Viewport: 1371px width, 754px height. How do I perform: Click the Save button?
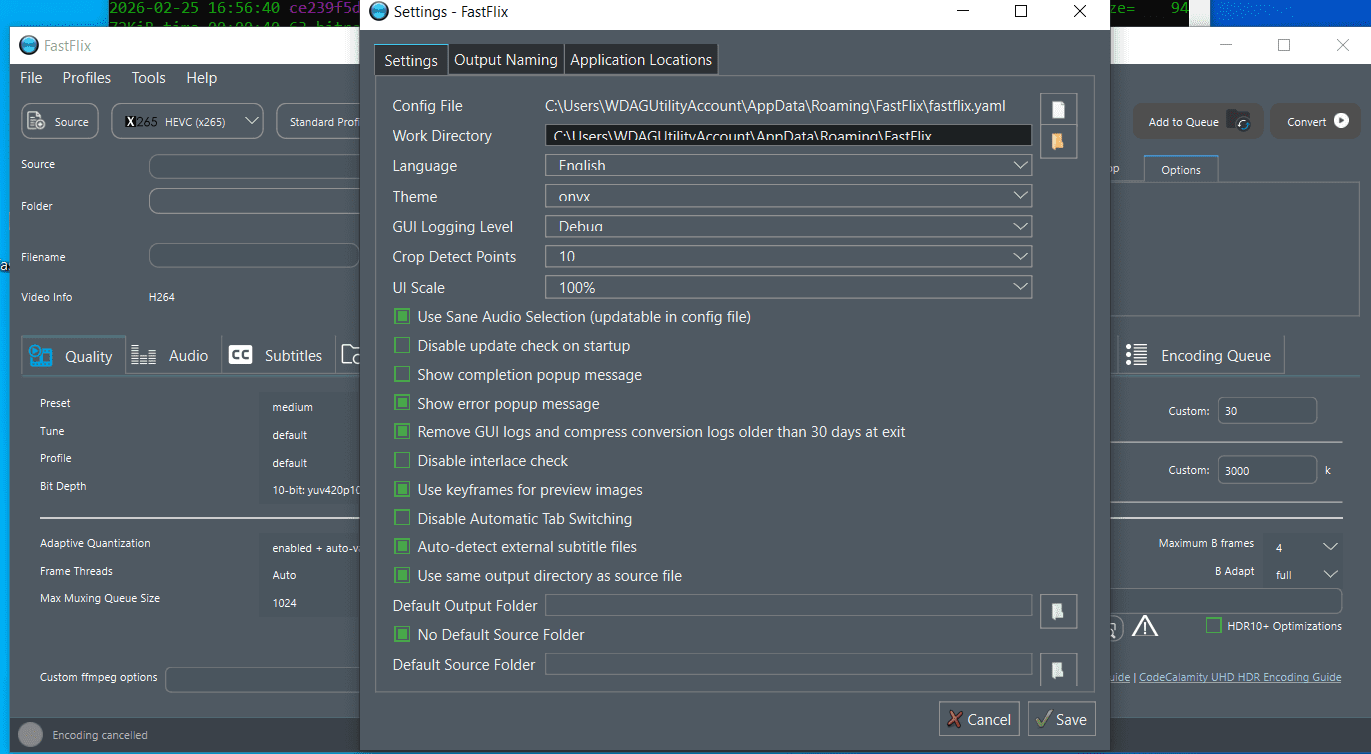click(1060, 719)
